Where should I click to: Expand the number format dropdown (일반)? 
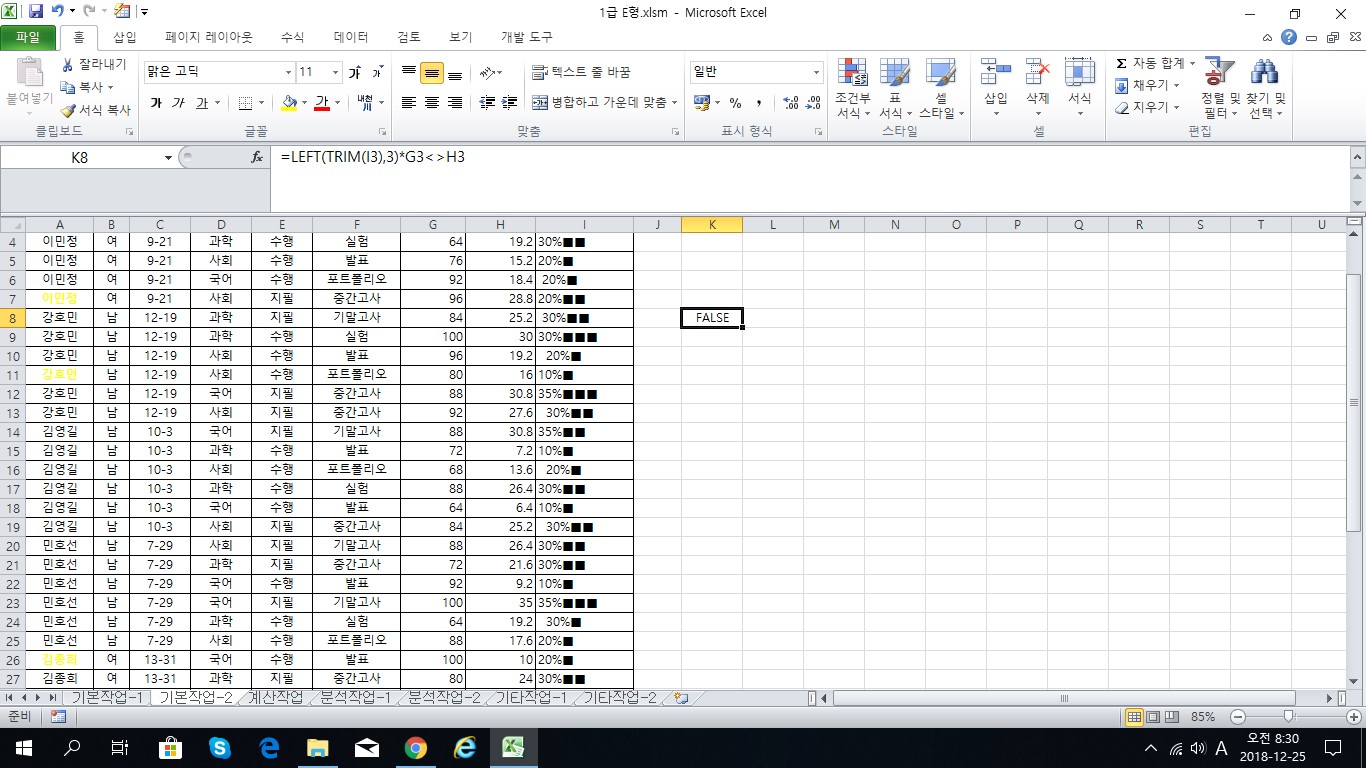pyautogui.click(x=816, y=72)
